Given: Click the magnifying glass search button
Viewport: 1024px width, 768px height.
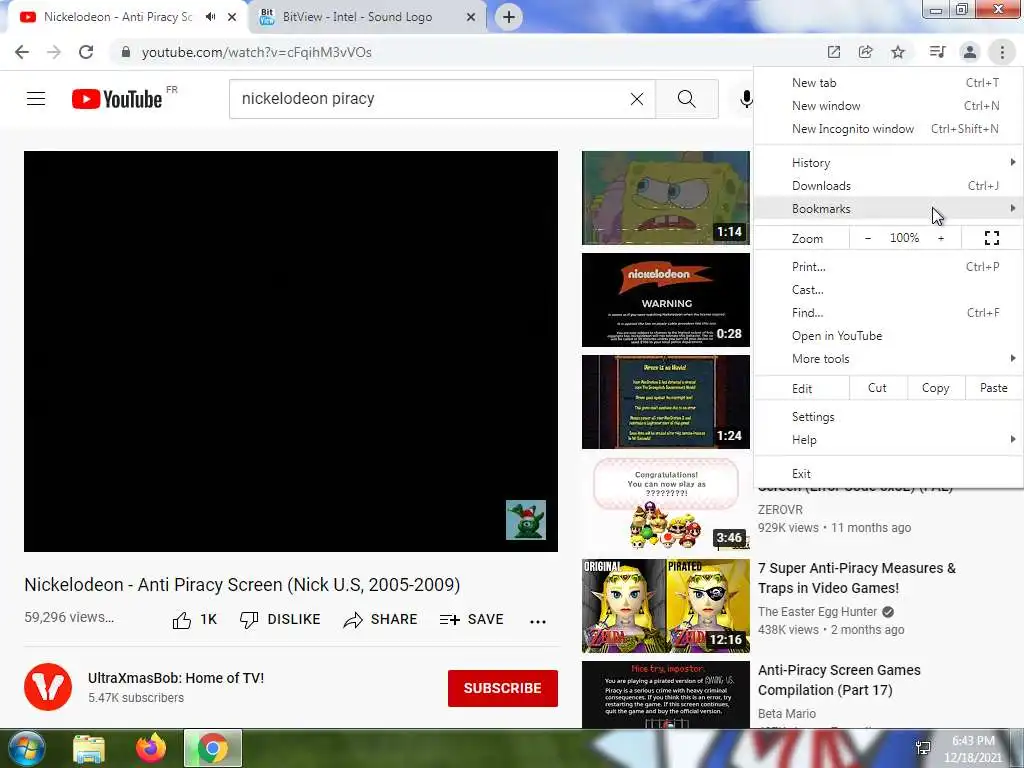Looking at the screenshot, I should (686, 99).
